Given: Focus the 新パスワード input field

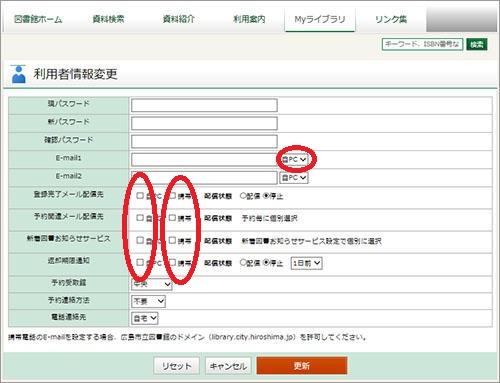Looking at the screenshot, I should (204, 123).
